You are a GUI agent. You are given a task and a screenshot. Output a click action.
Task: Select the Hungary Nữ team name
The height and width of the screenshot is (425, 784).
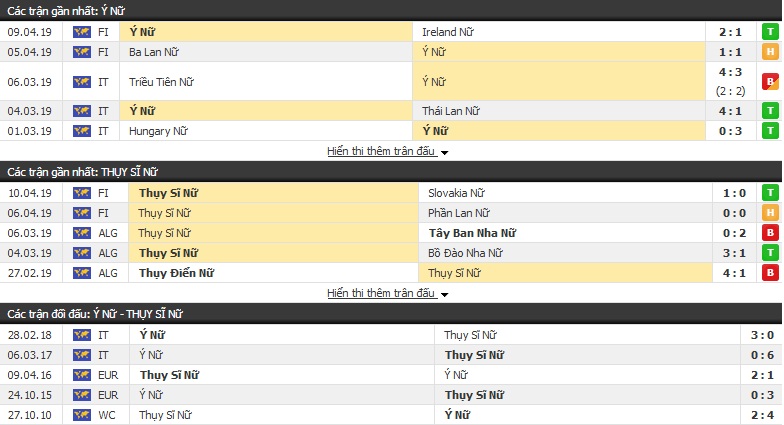pyautogui.click(x=158, y=131)
